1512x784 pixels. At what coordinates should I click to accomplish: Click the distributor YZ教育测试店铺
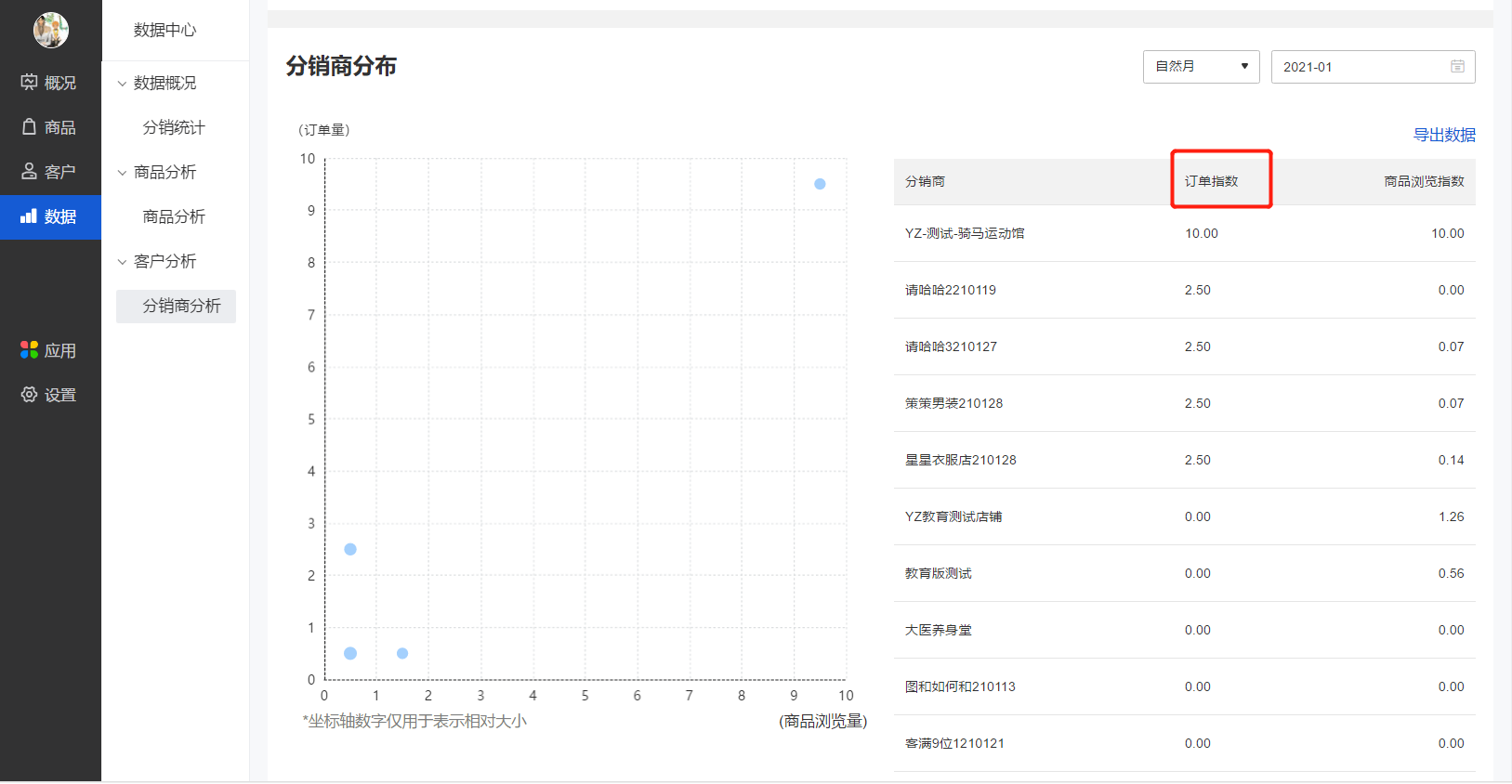(x=953, y=516)
